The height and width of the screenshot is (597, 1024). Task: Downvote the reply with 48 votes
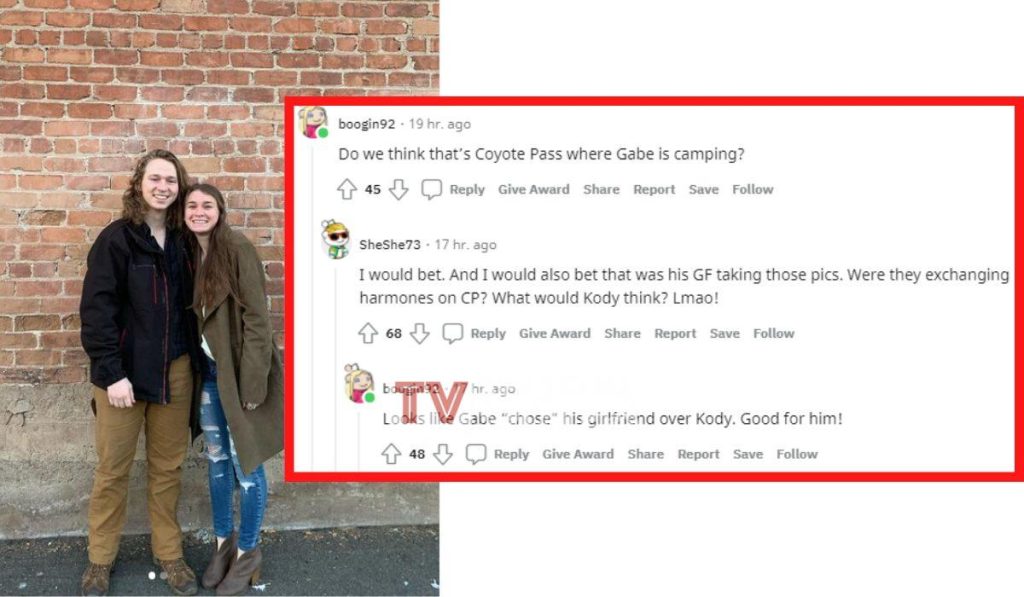tap(443, 454)
